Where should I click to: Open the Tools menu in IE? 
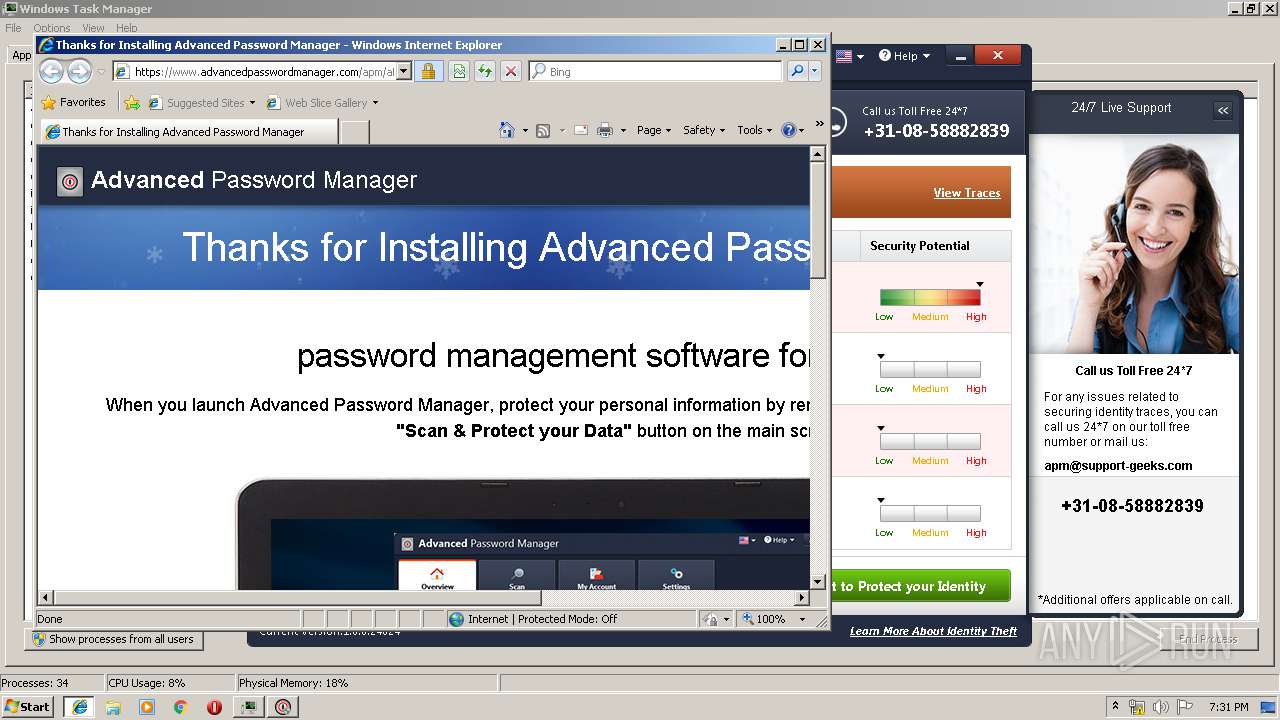click(x=754, y=130)
